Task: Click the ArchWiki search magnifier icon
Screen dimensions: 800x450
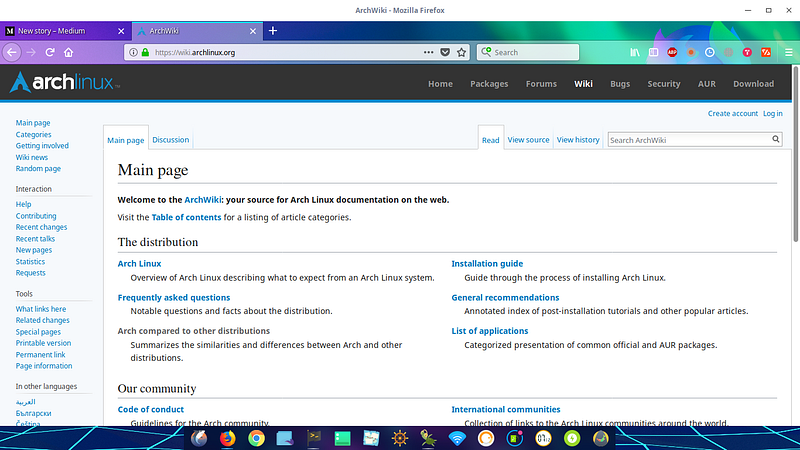Action: [776, 139]
